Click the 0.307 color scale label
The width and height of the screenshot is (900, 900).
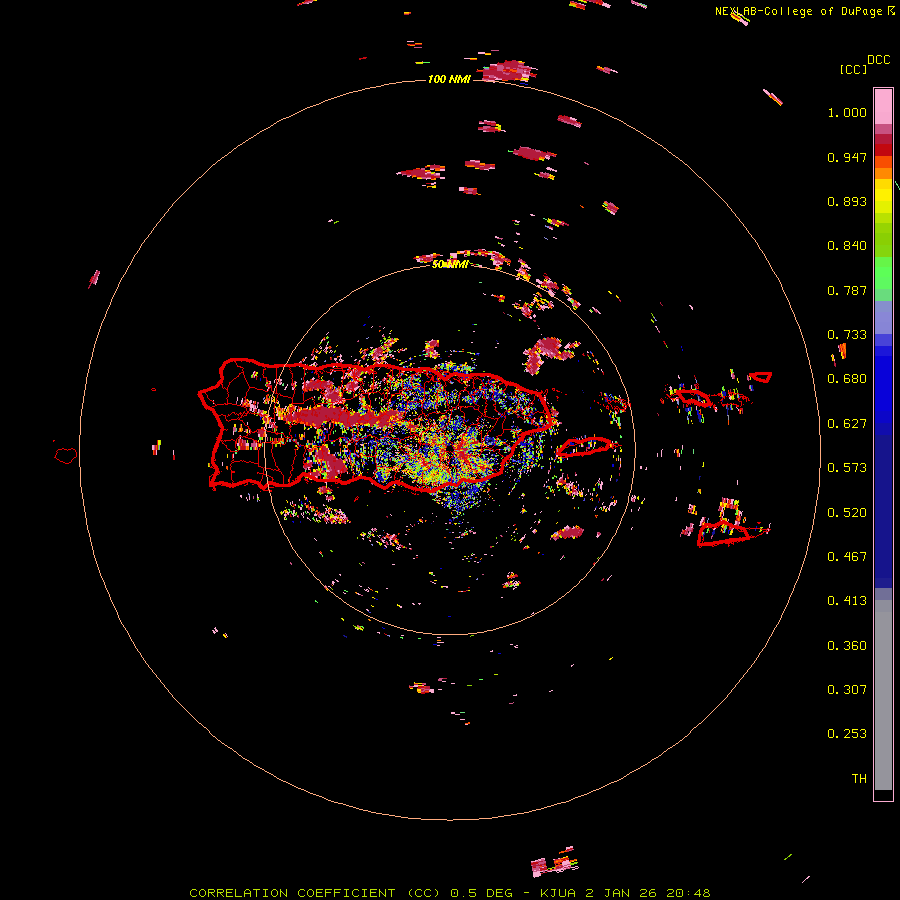click(x=847, y=690)
